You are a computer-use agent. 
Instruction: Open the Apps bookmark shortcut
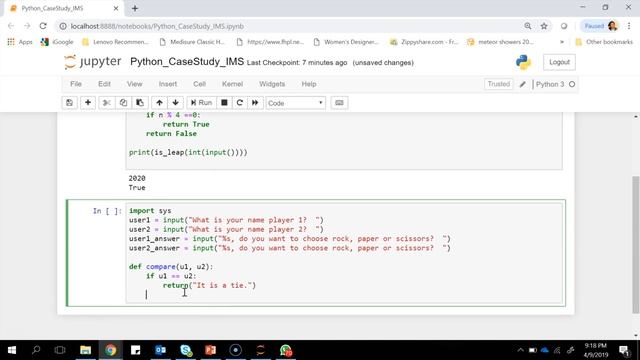pyautogui.click(x=20, y=42)
